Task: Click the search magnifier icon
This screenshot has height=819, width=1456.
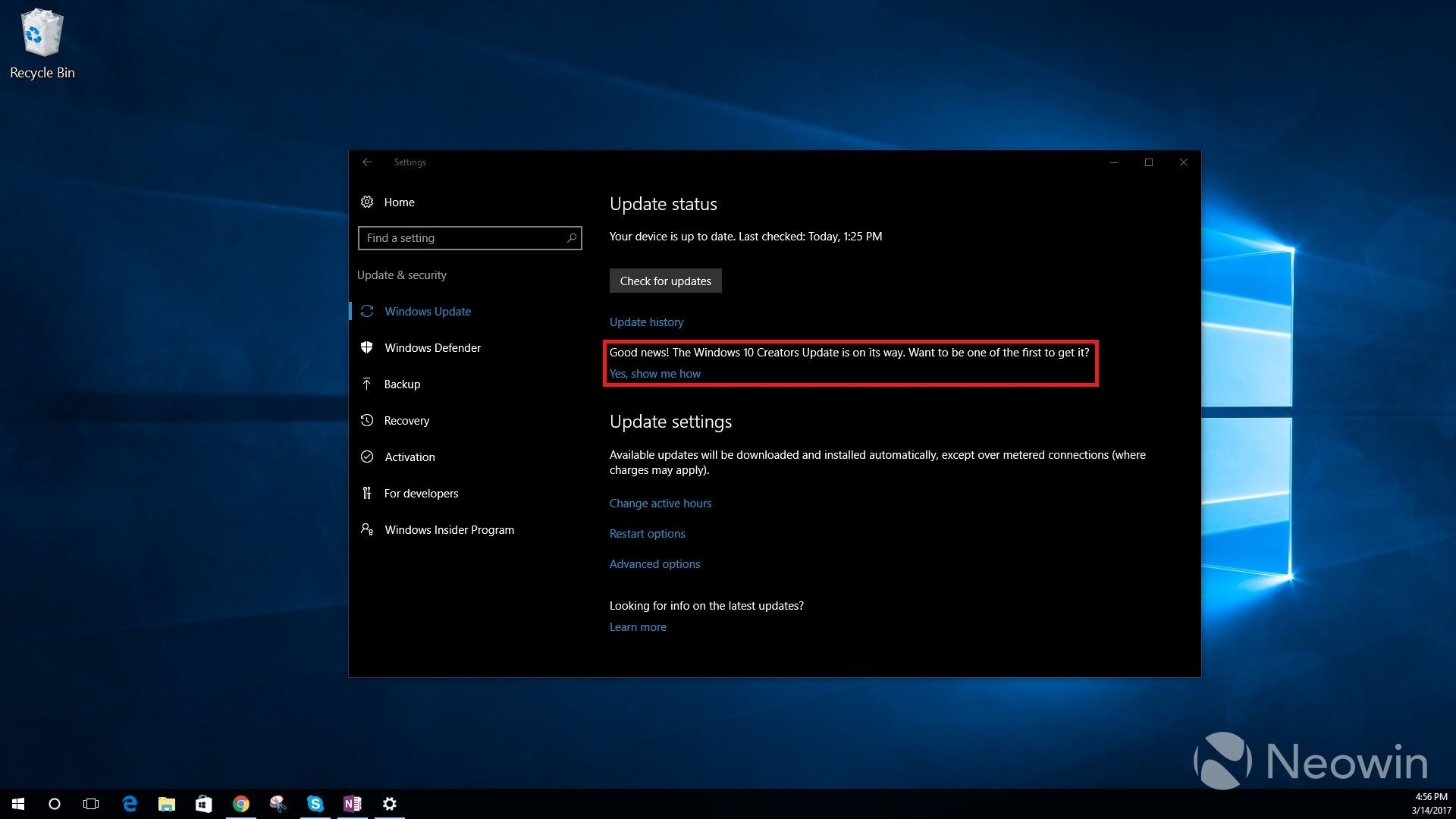Action: pyautogui.click(x=572, y=238)
